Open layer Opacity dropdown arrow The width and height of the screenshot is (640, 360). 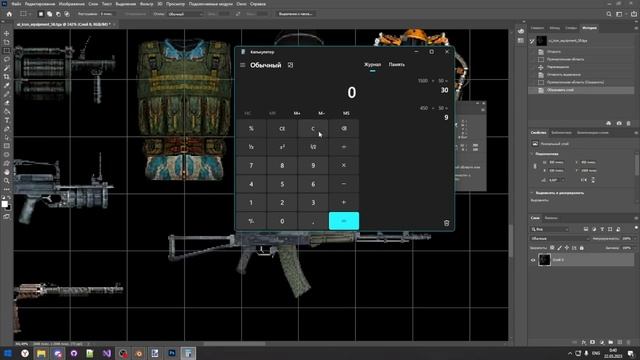[634, 239]
